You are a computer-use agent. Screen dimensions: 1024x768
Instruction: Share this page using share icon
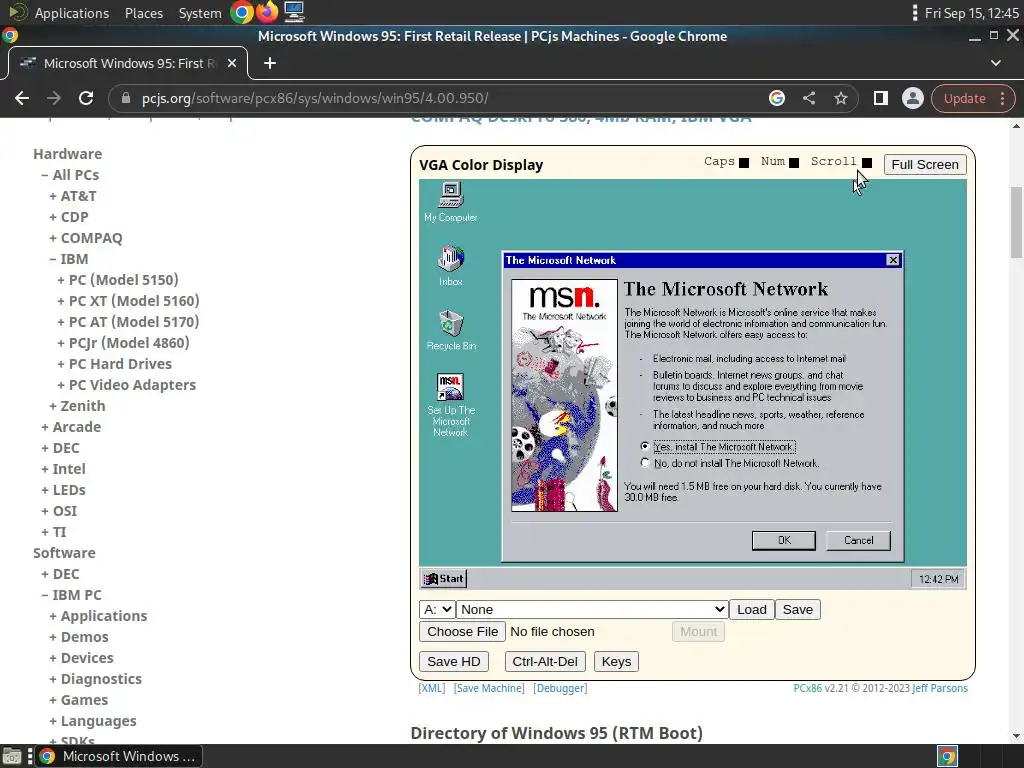point(808,99)
